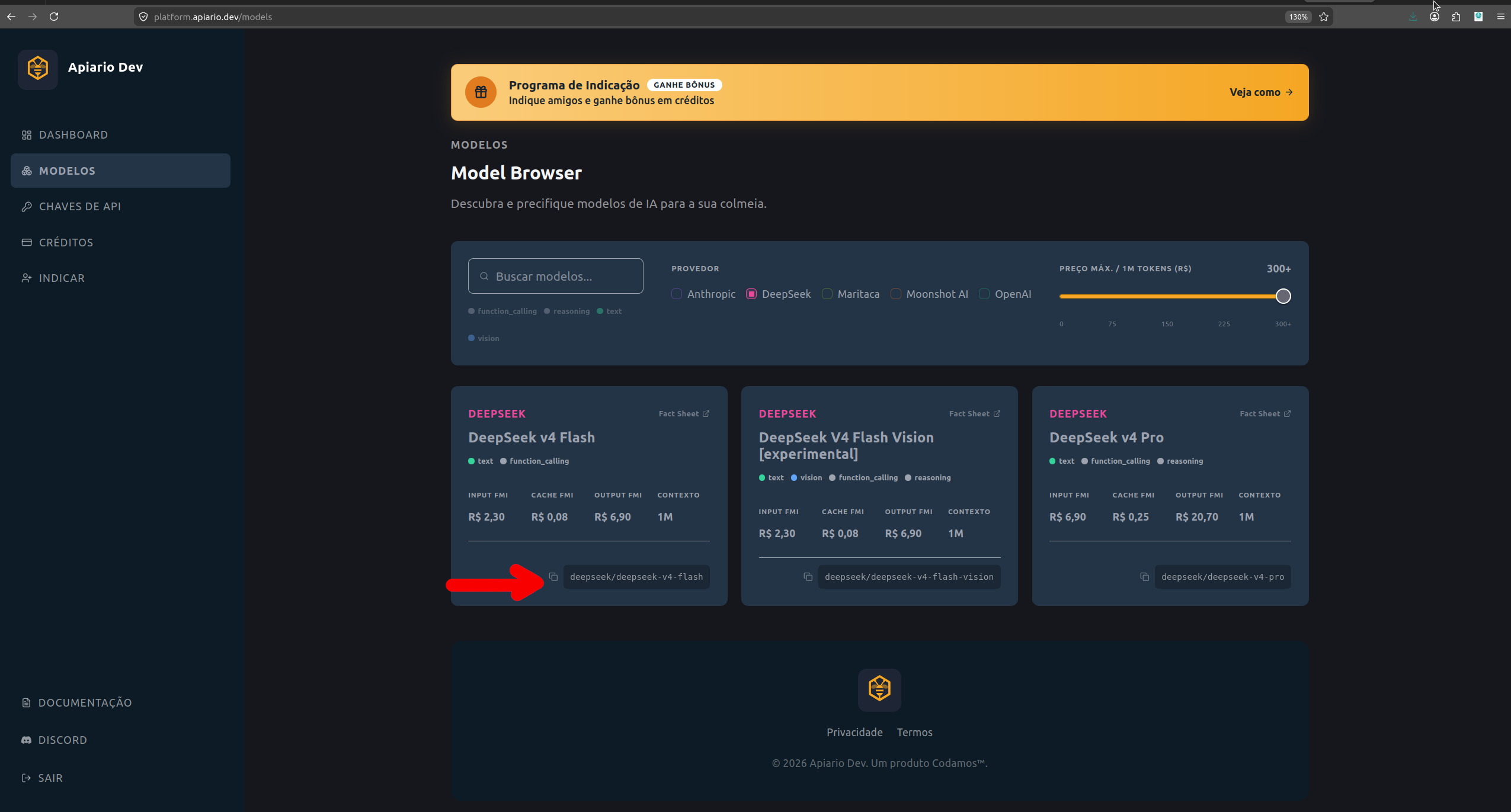Copy the deepseek-v4-flash model ID

coord(553,577)
